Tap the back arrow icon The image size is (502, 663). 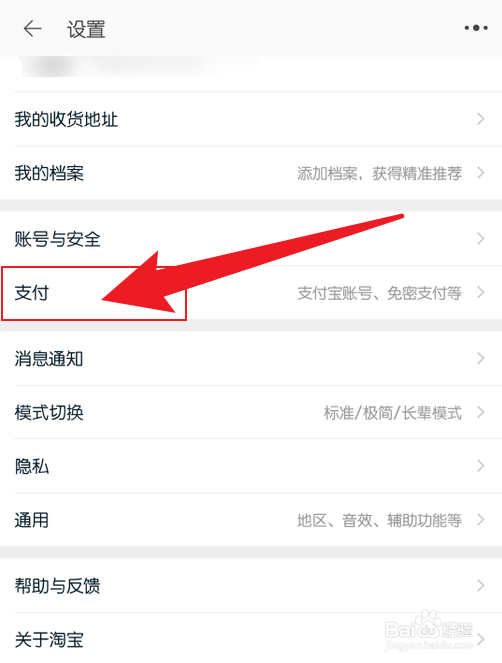[33, 29]
